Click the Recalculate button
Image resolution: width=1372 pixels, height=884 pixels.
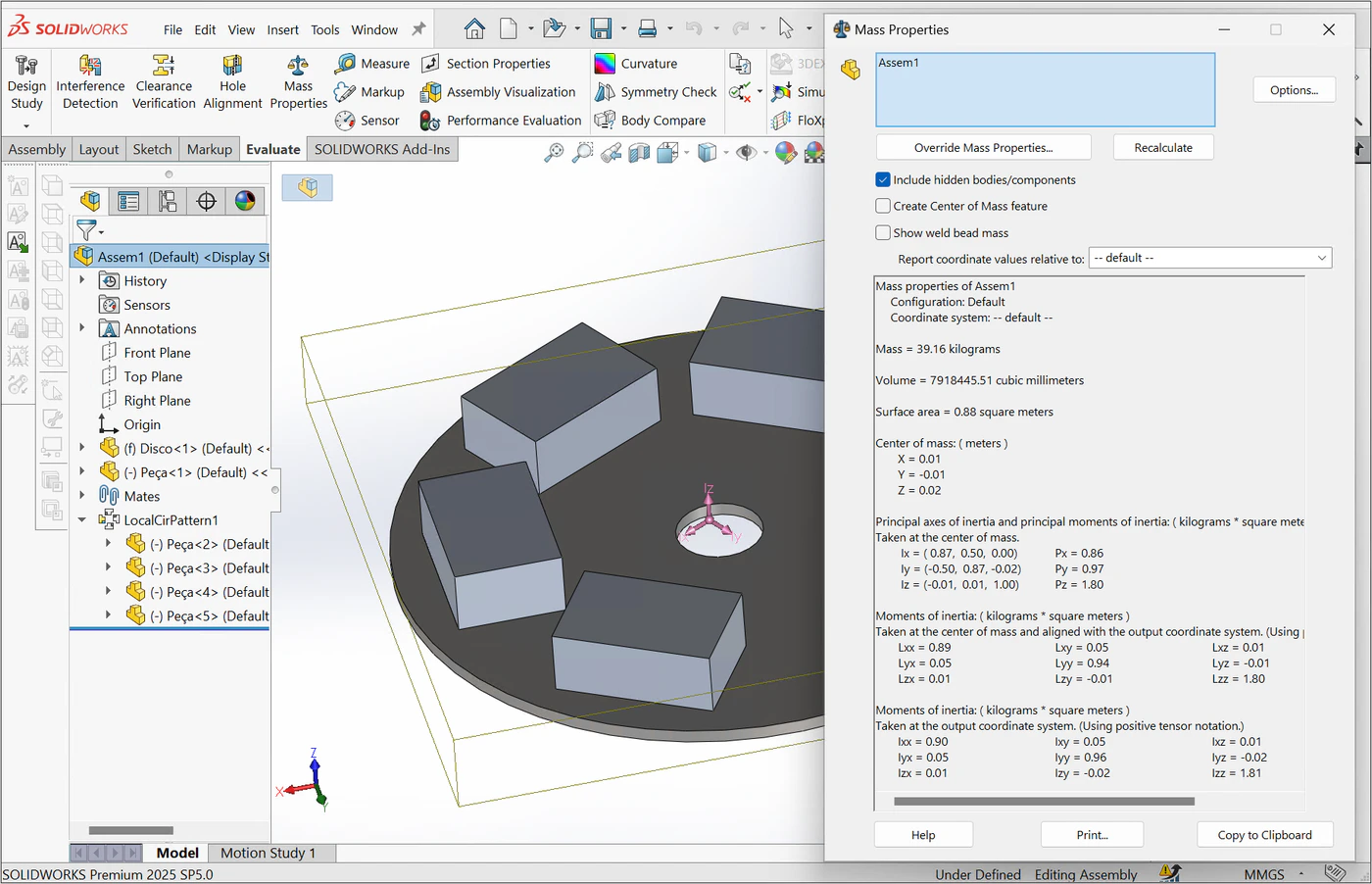1163,147
